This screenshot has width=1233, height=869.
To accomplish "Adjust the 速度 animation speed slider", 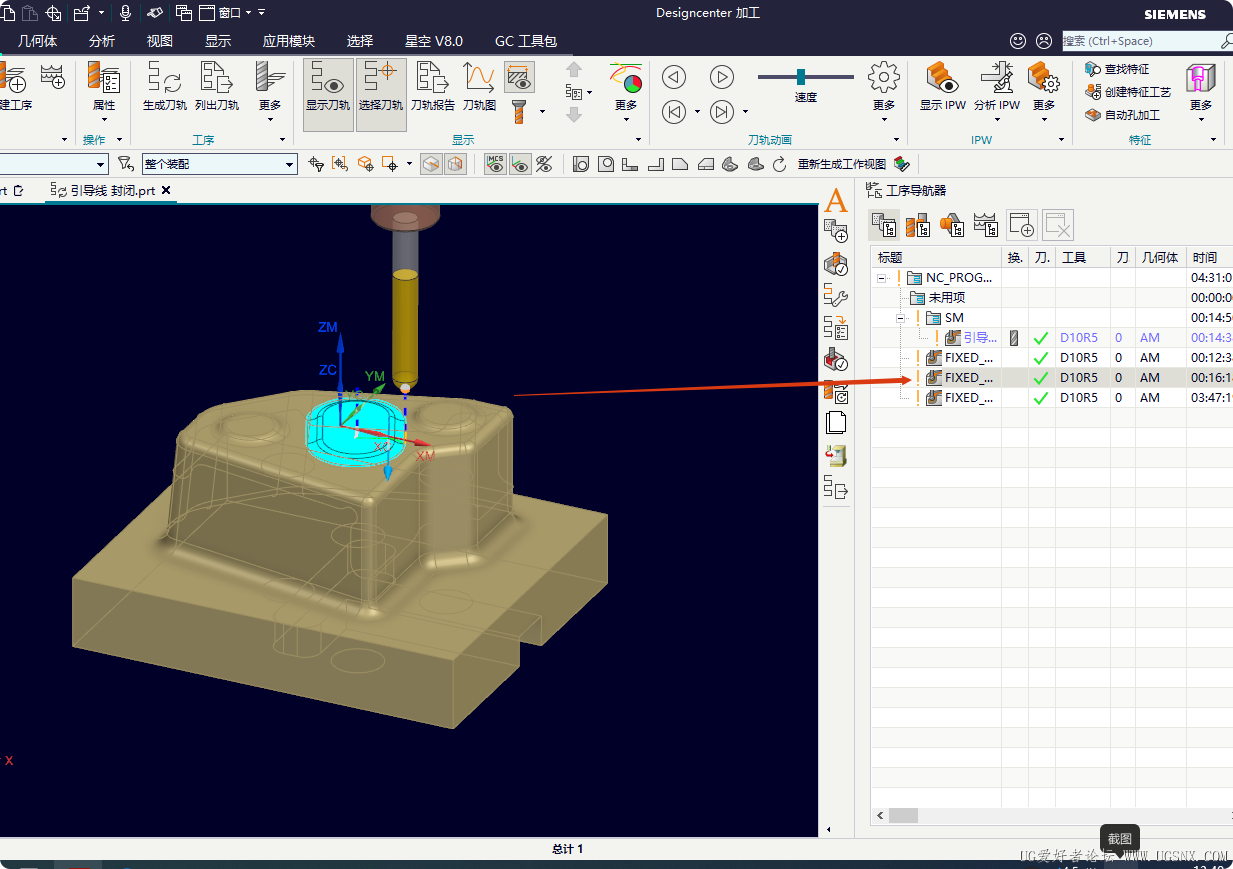I will (801, 77).
